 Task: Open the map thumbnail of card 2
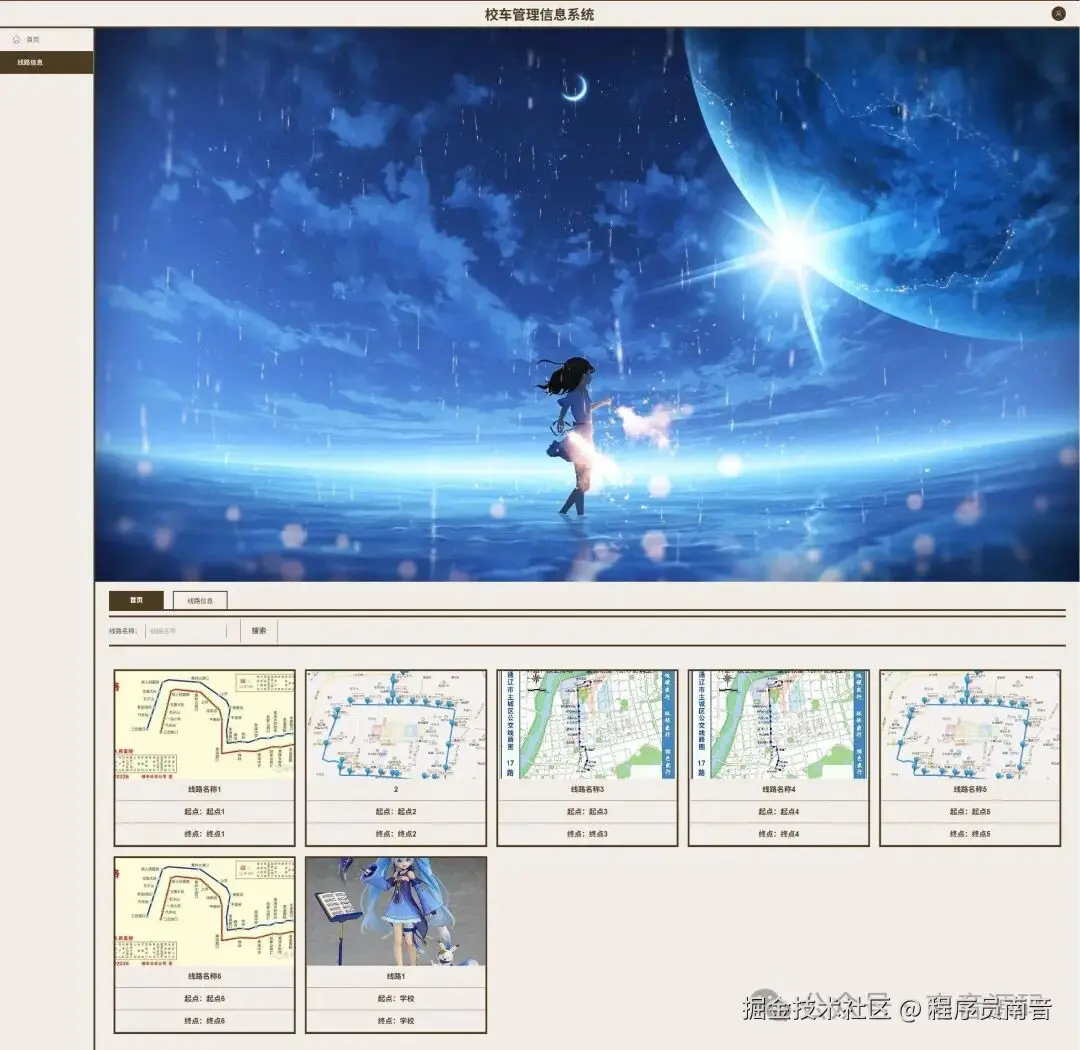(x=396, y=725)
